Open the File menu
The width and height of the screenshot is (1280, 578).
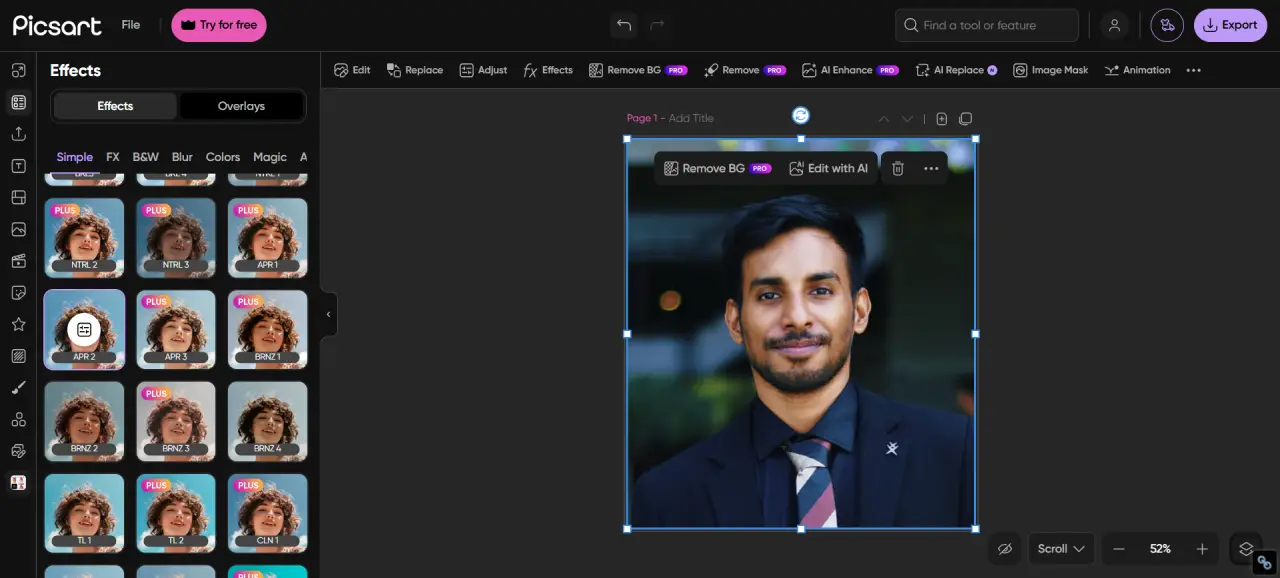click(x=131, y=25)
